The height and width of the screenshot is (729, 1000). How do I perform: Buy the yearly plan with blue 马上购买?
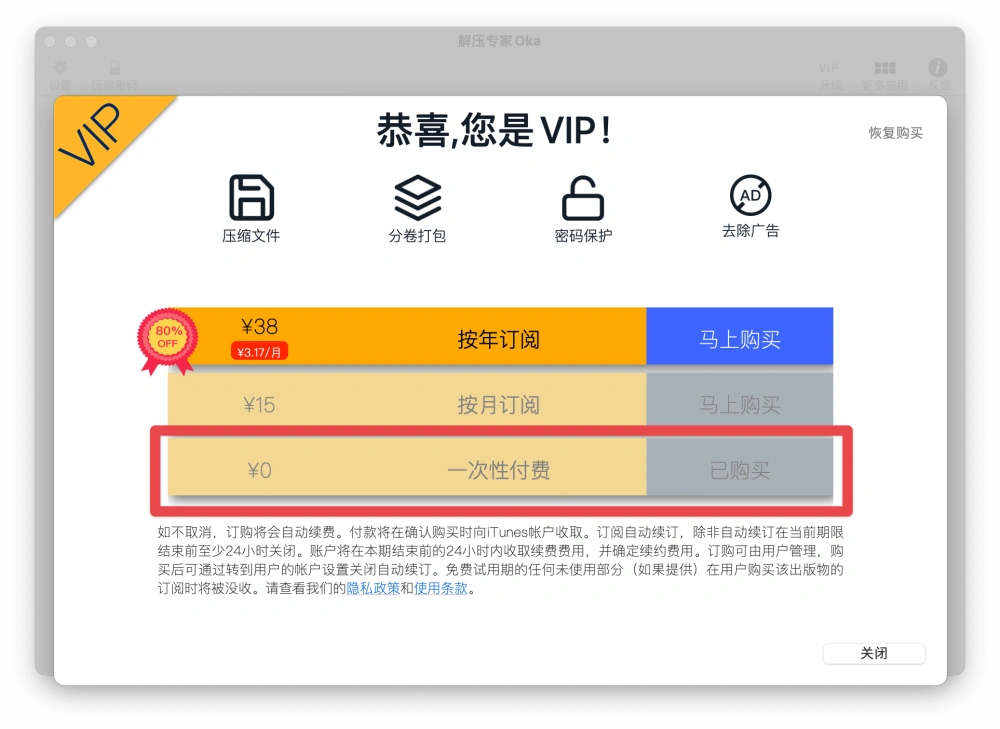click(740, 337)
